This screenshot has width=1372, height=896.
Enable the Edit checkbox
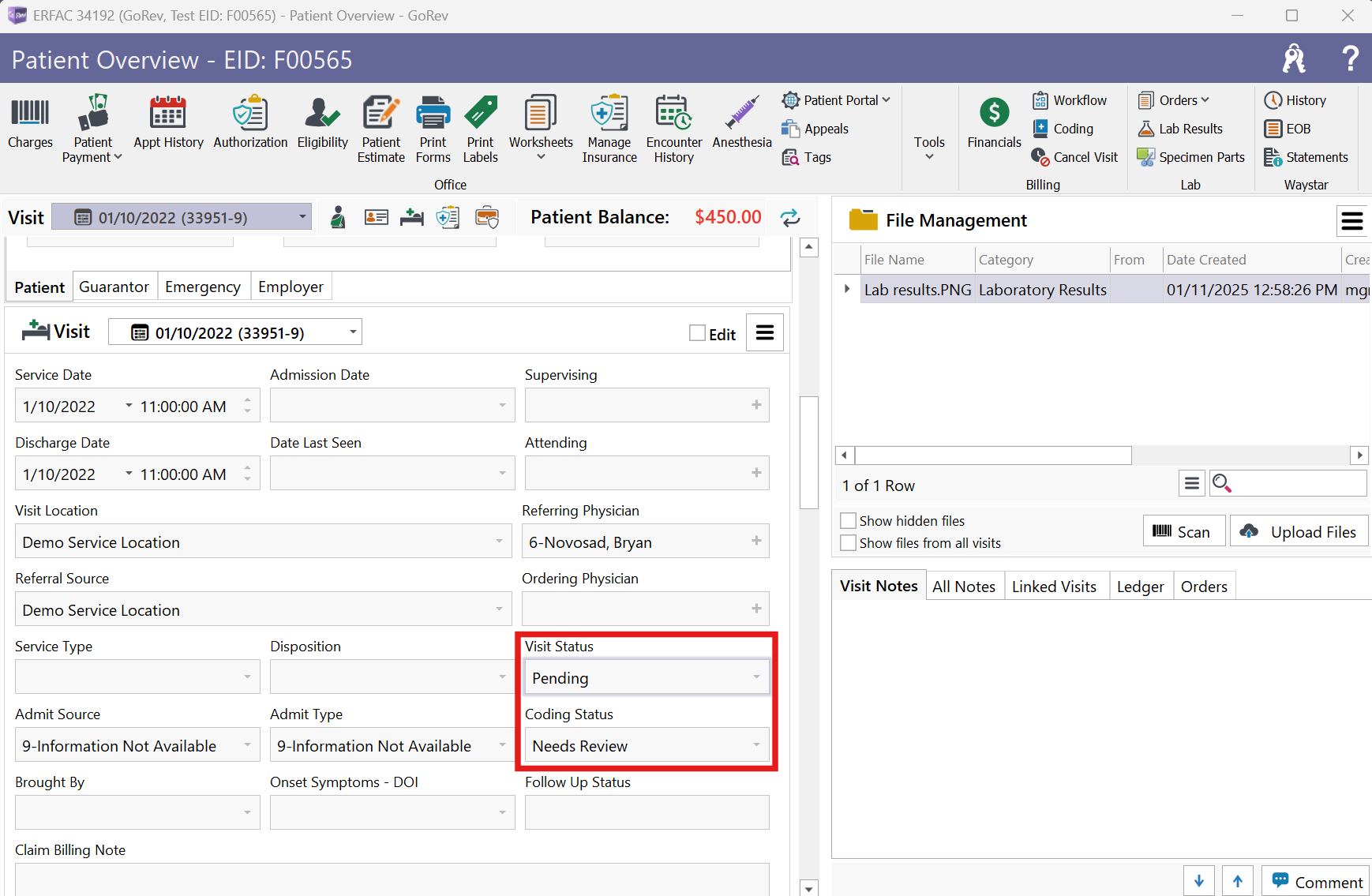(x=697, y=333)
